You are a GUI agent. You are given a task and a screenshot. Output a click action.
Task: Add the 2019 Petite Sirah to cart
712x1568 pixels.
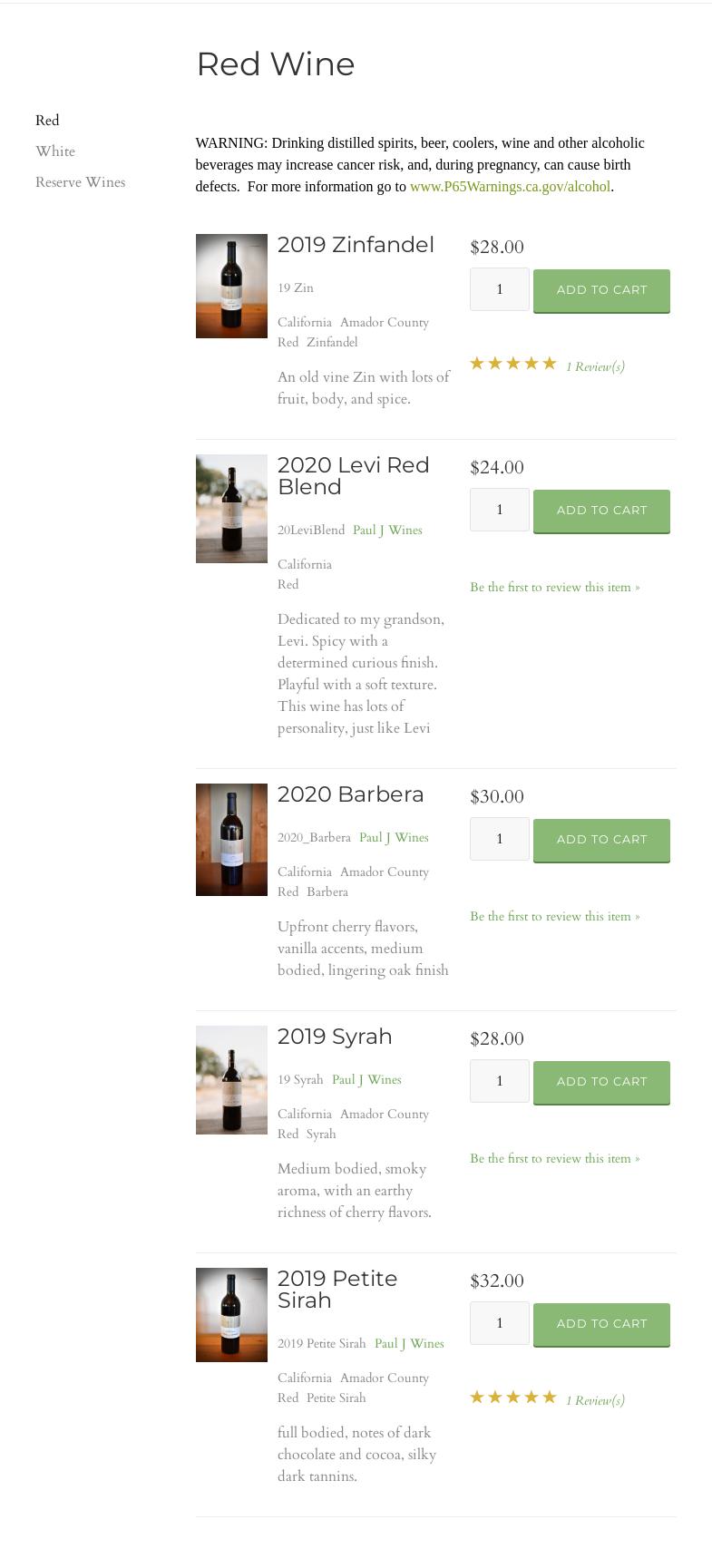pos(601,1323)
